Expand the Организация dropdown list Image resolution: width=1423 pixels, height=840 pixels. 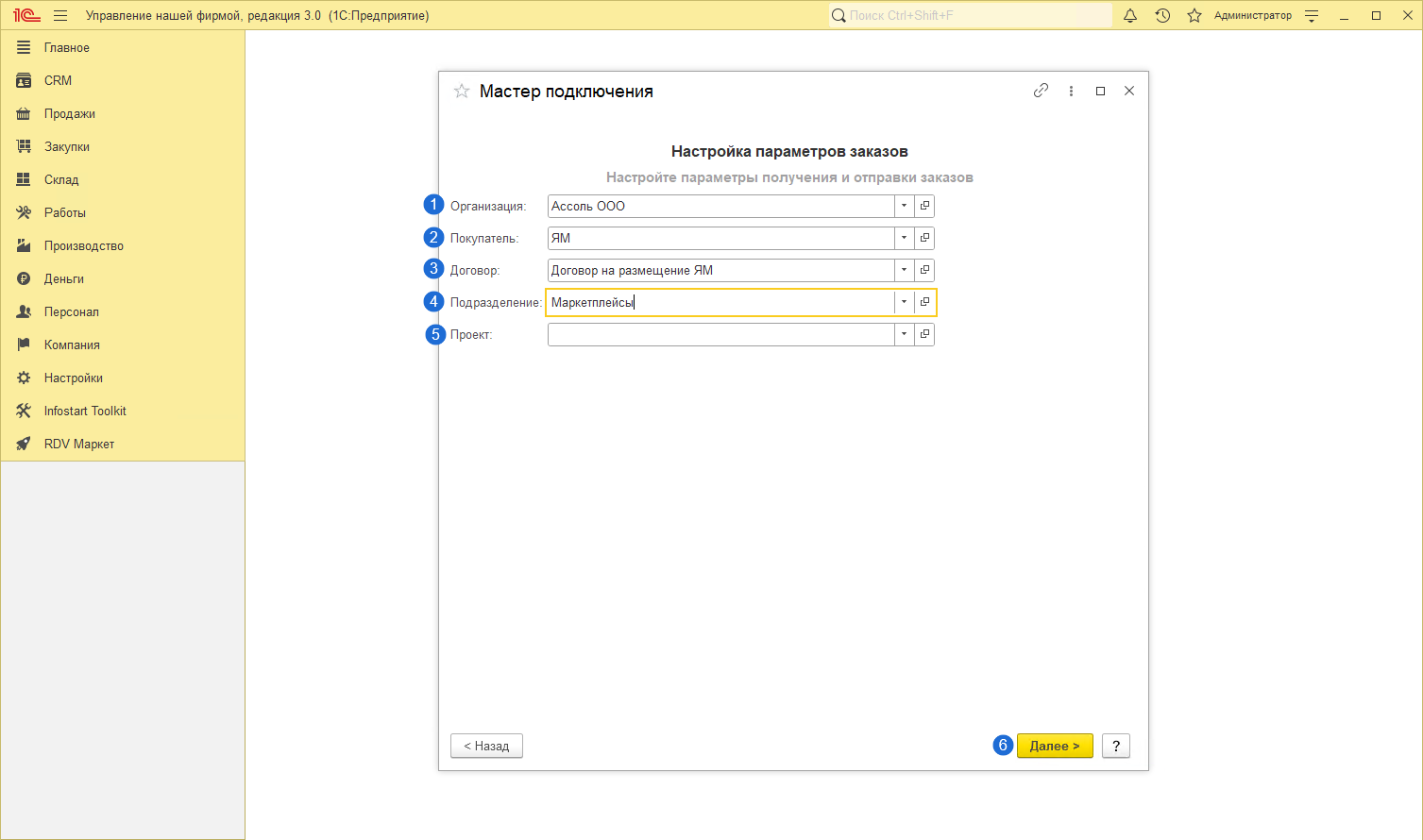coord(904,206)
